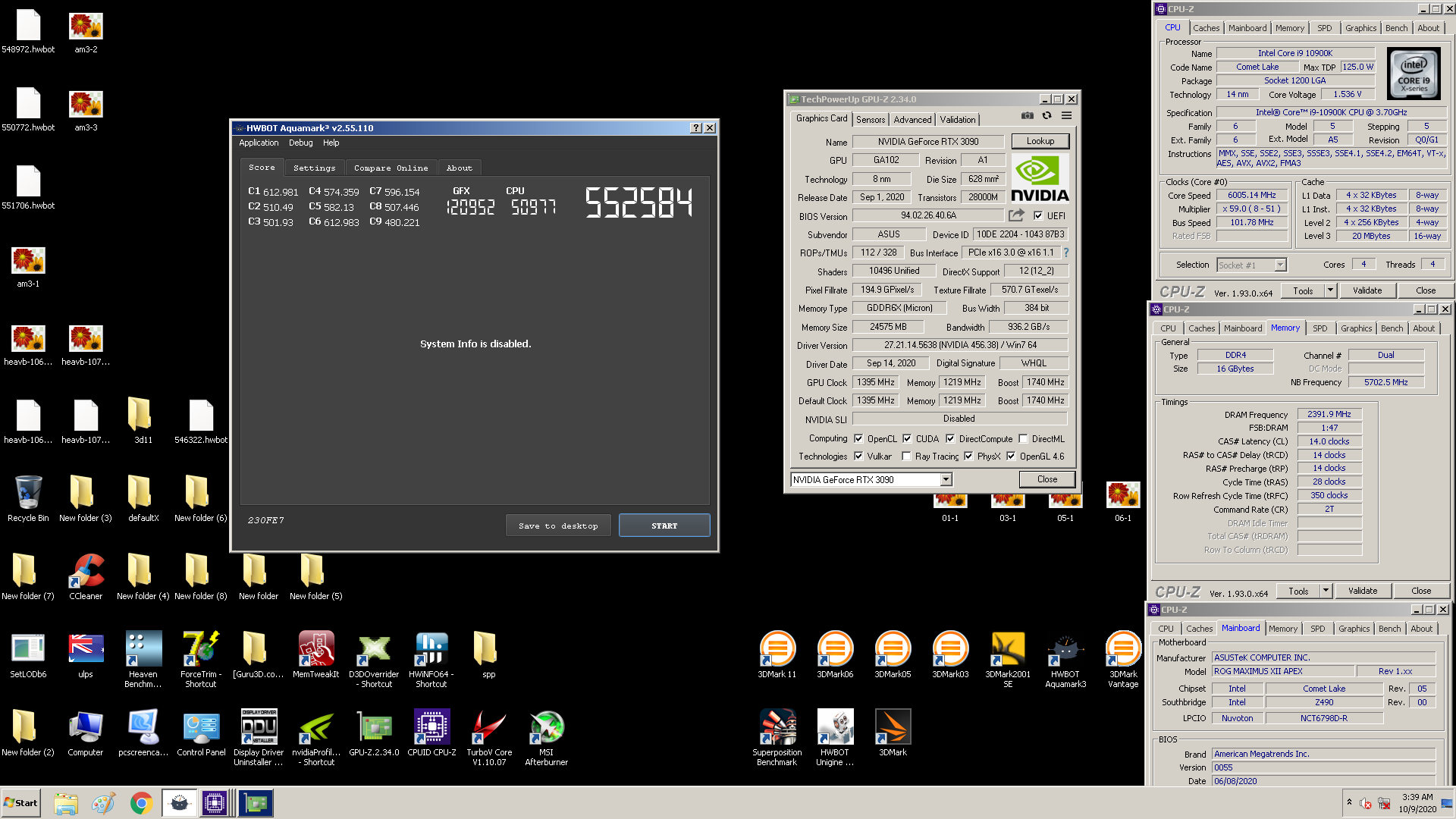Viewport: 1456px width, 819px height.
Task: Switch to Compare Online tab
Action: [391, 168]
